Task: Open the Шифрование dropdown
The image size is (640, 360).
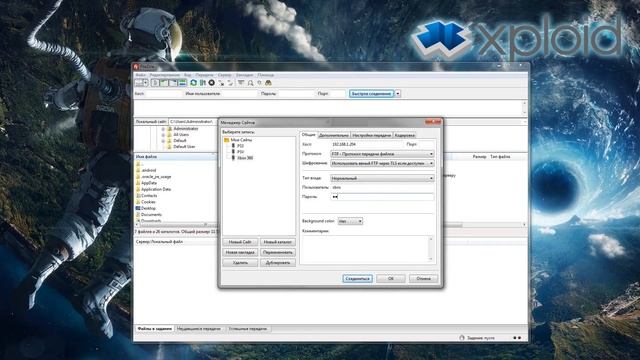Action: [x=382, y=163]
